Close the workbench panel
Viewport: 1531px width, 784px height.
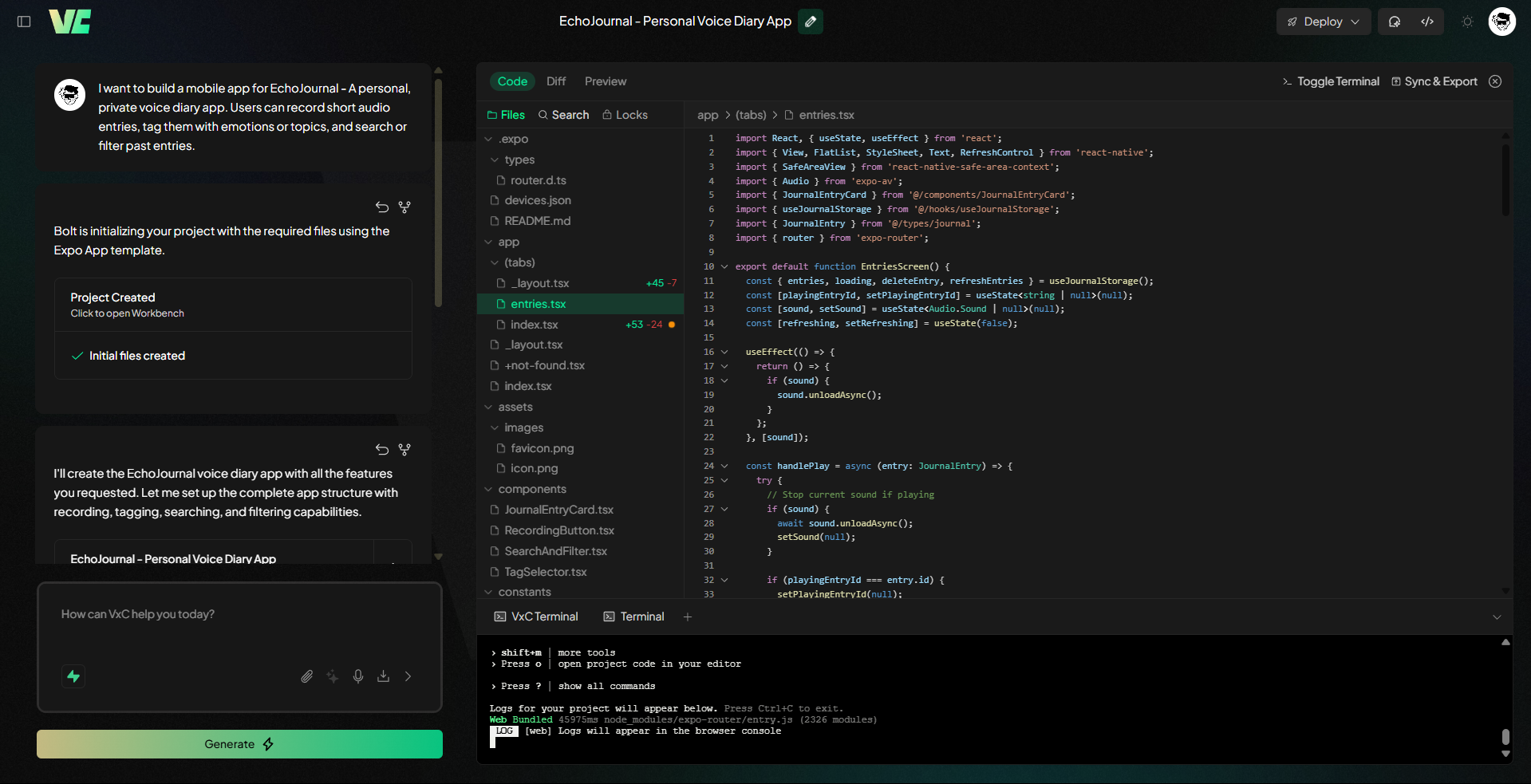(1495, 81)
